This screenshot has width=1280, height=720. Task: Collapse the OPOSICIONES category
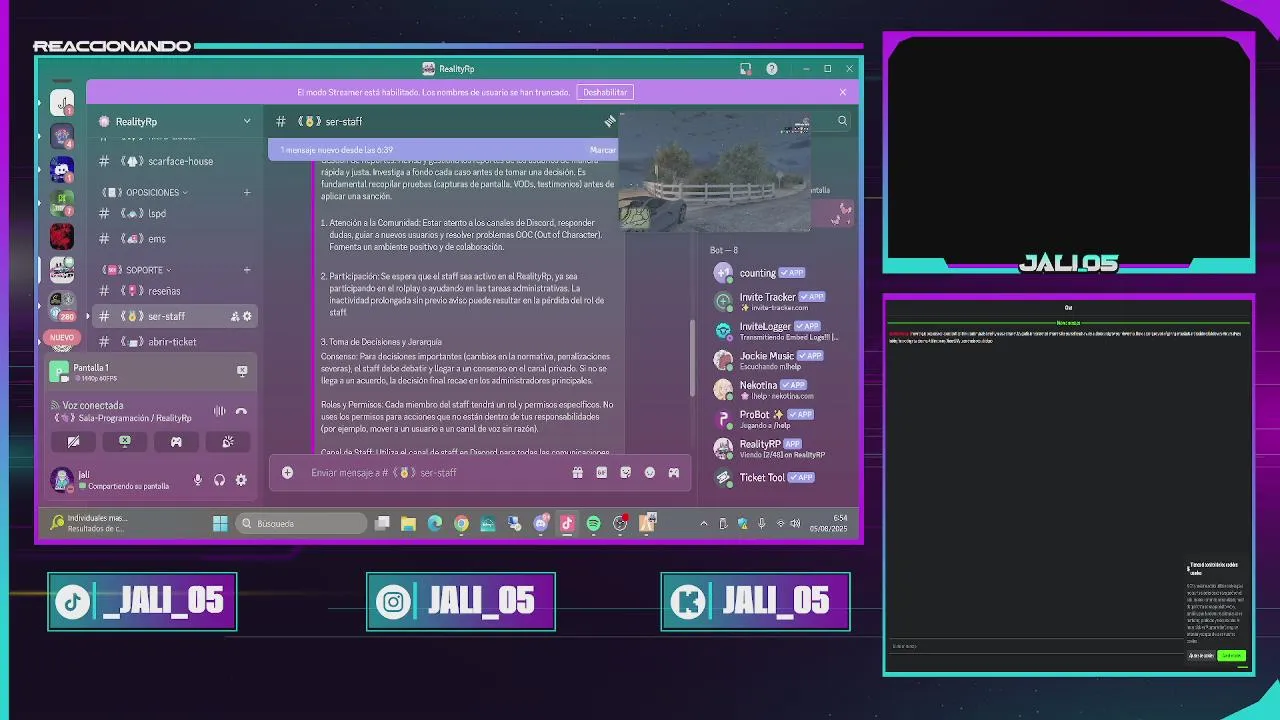(144, 192)
